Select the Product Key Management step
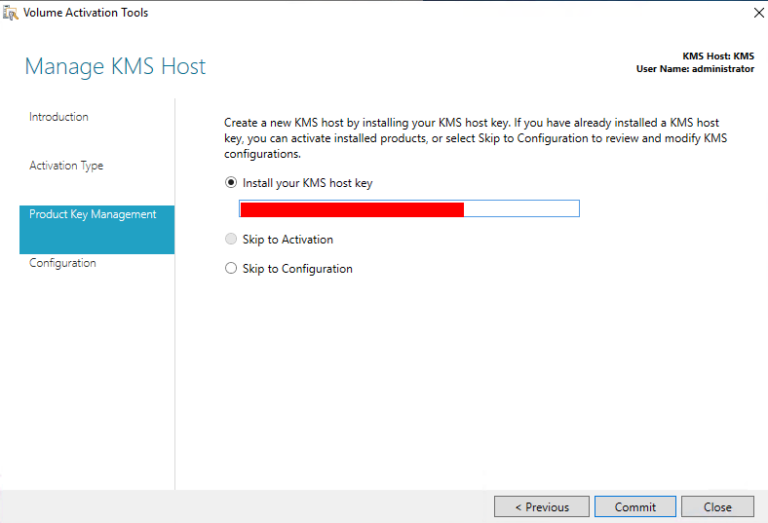Image resolution: width=768 pixels, height=523 pixels. [x=97, y=229]
